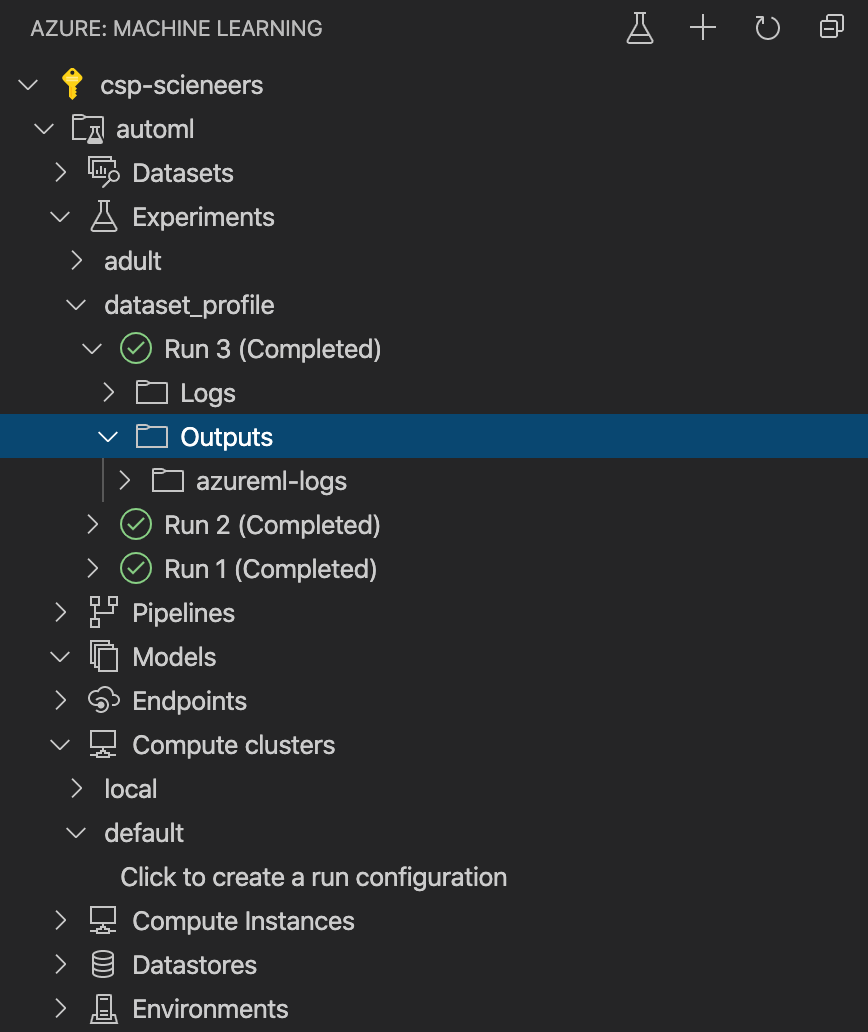868x1032 pixels.
Task: Click to create a run configuration
Action: point(313,877)
